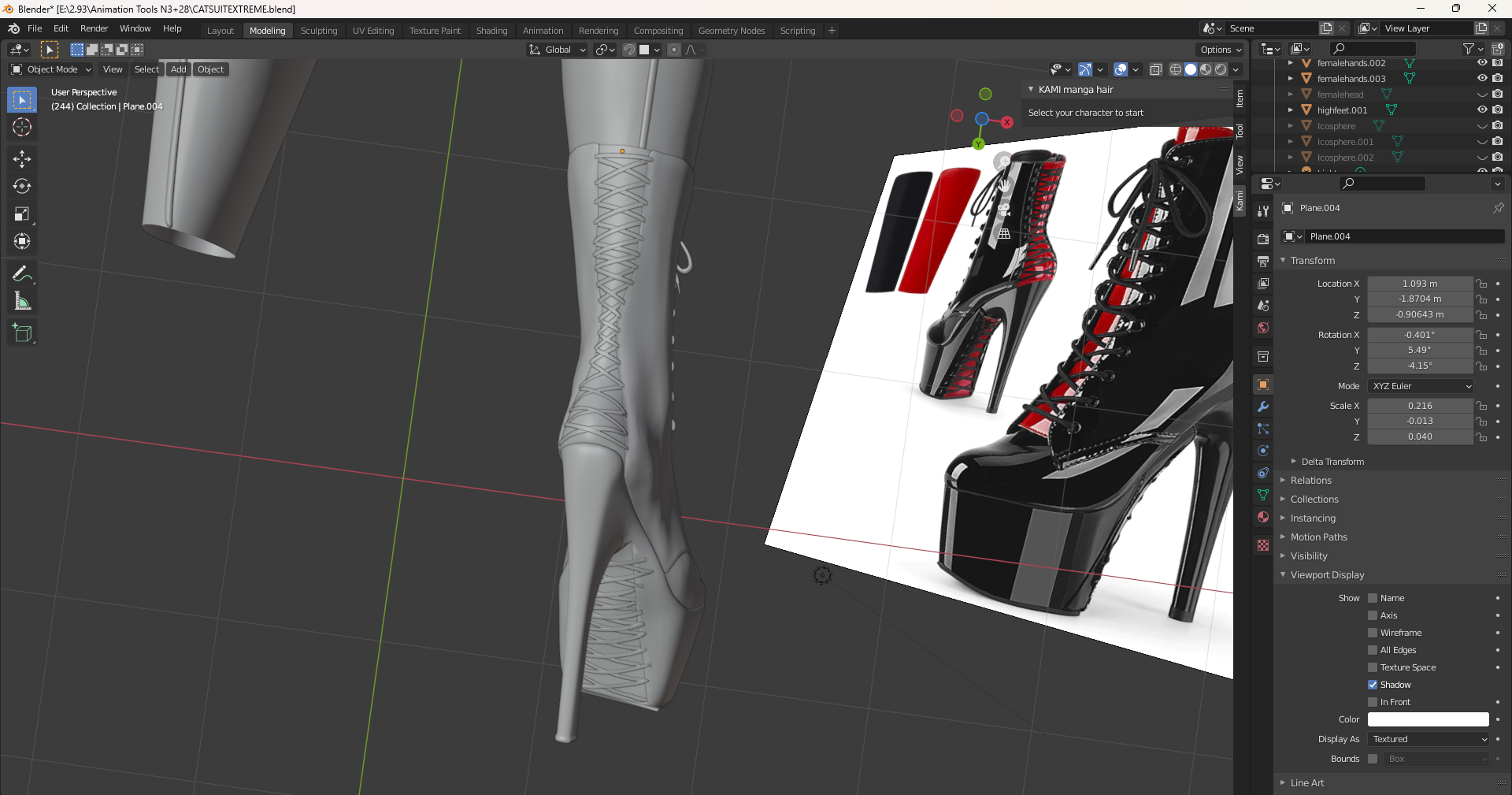This screenshot has width=1512, height=795.
Task: Collapse the Viewport Display panel
Action: tap(1327, 575)
